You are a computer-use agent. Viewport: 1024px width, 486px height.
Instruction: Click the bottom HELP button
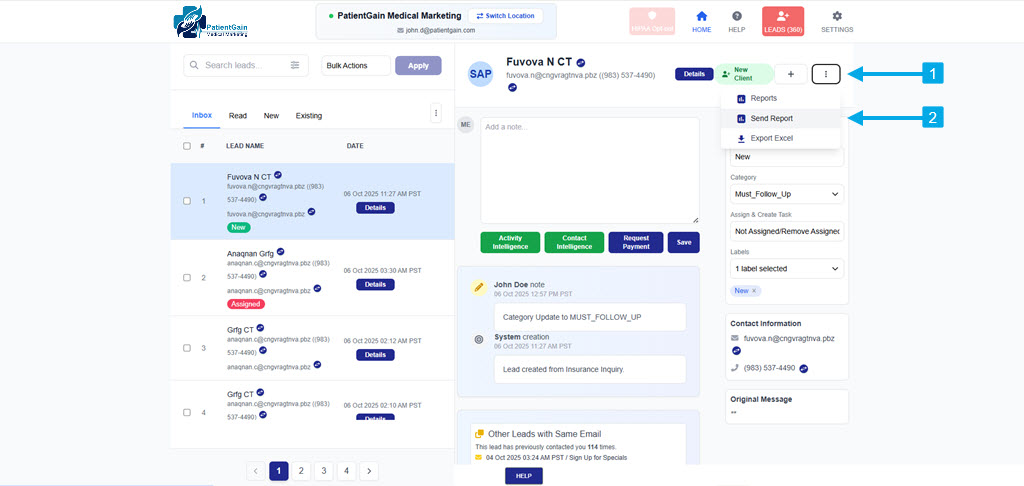point(524,476)
